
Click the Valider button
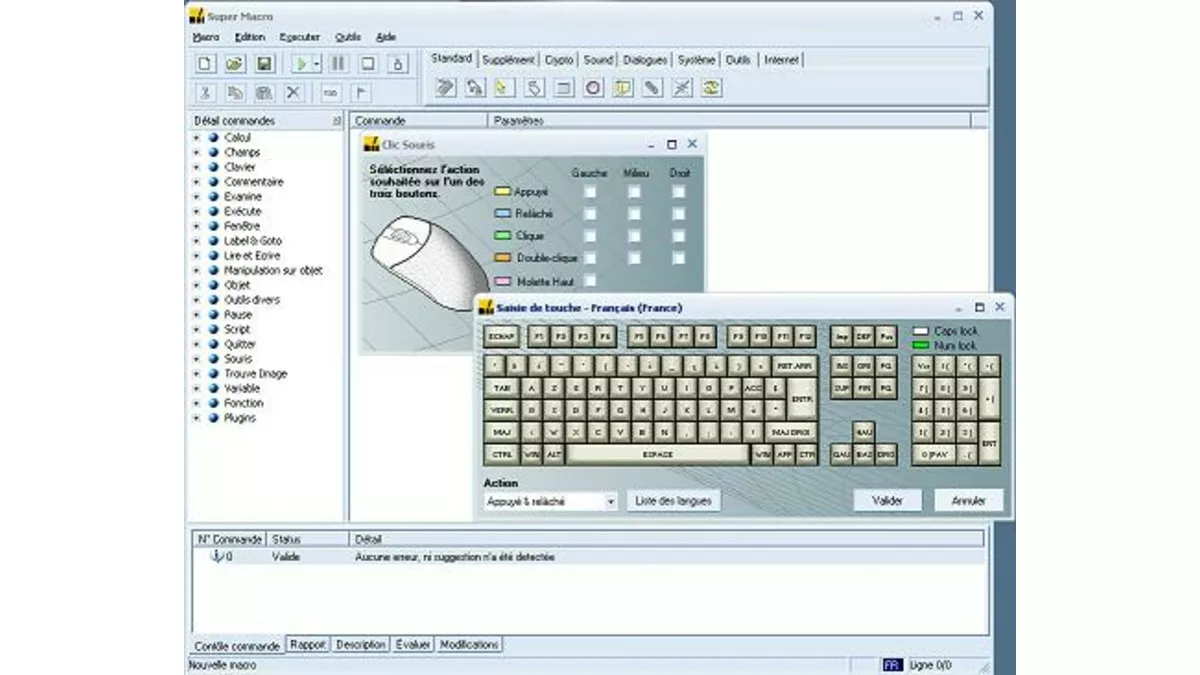click(x=887, y=501)
